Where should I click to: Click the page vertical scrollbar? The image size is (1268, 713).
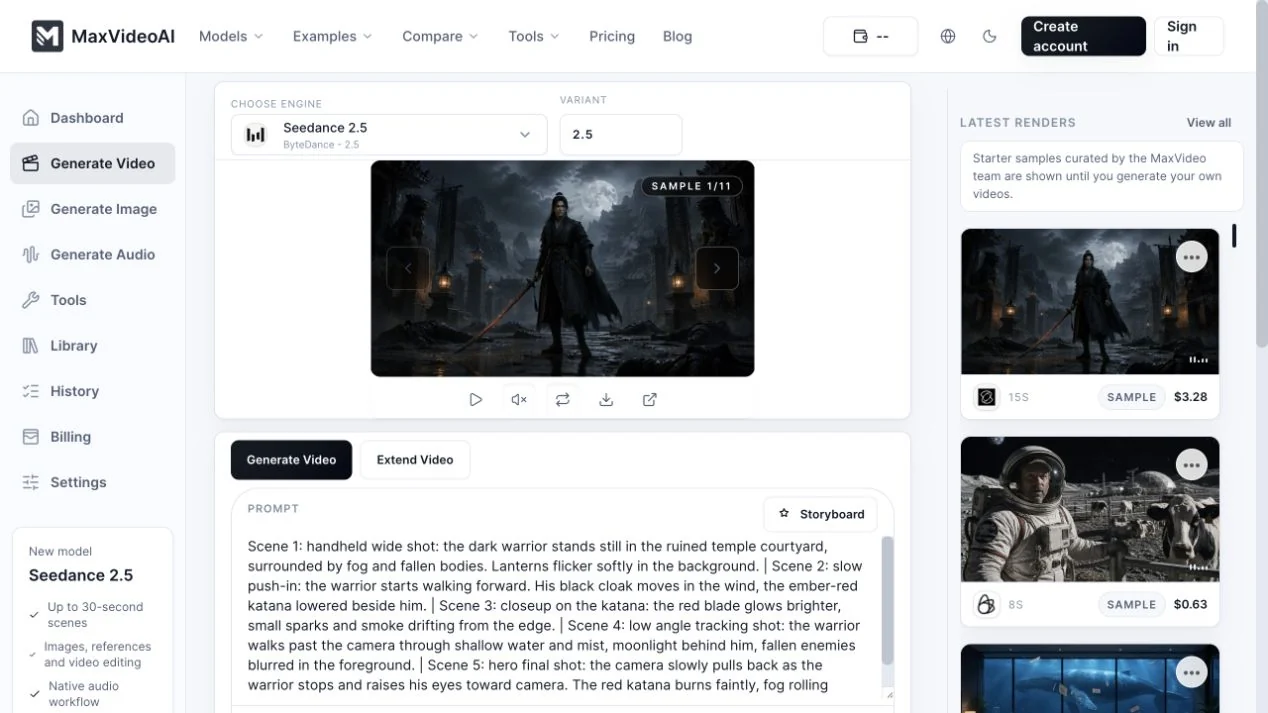click(x=1261, y=175)
